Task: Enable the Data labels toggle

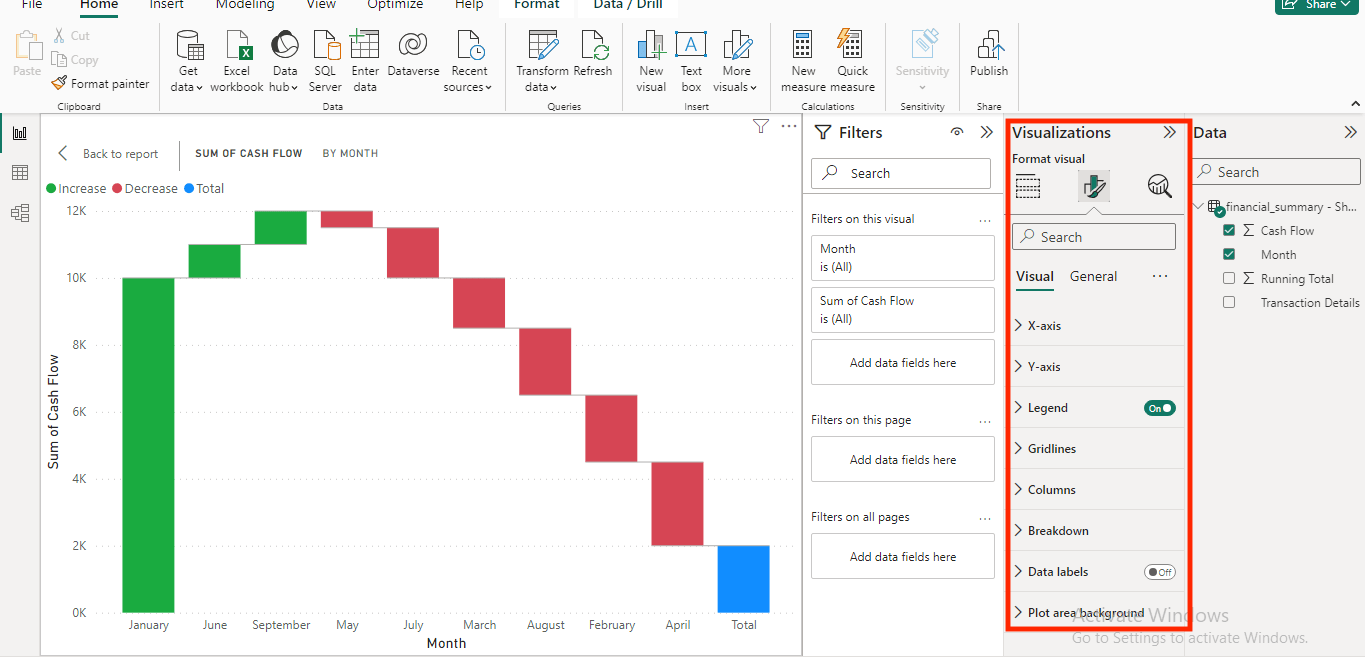Action: tap(1160, 572)
